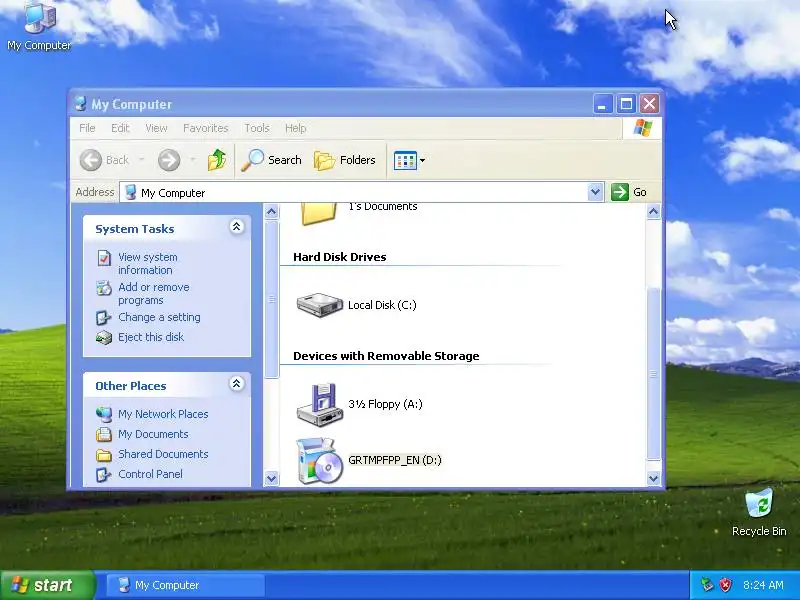Screen dimensions: 800x600
Task: Open the Help menu
Action: click(x=295, y=128)
